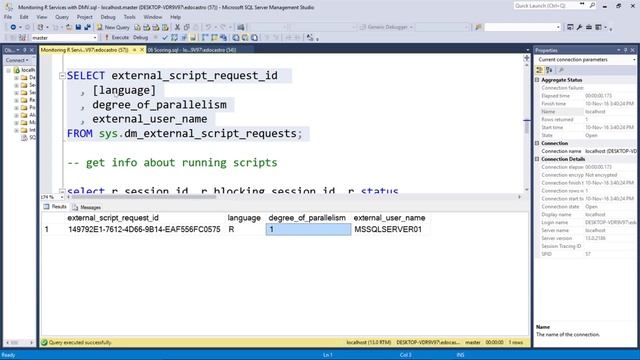Collapse the localhost server tree node
640x360 pixels.
9,70
